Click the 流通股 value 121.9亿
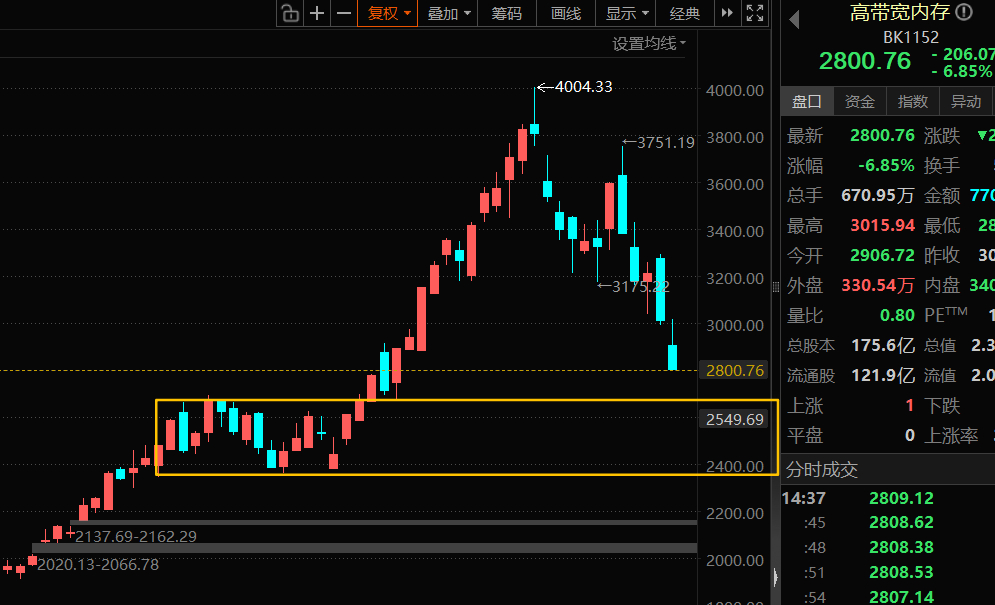The height and width of the screenshot is (605, 995). (883, 376)
